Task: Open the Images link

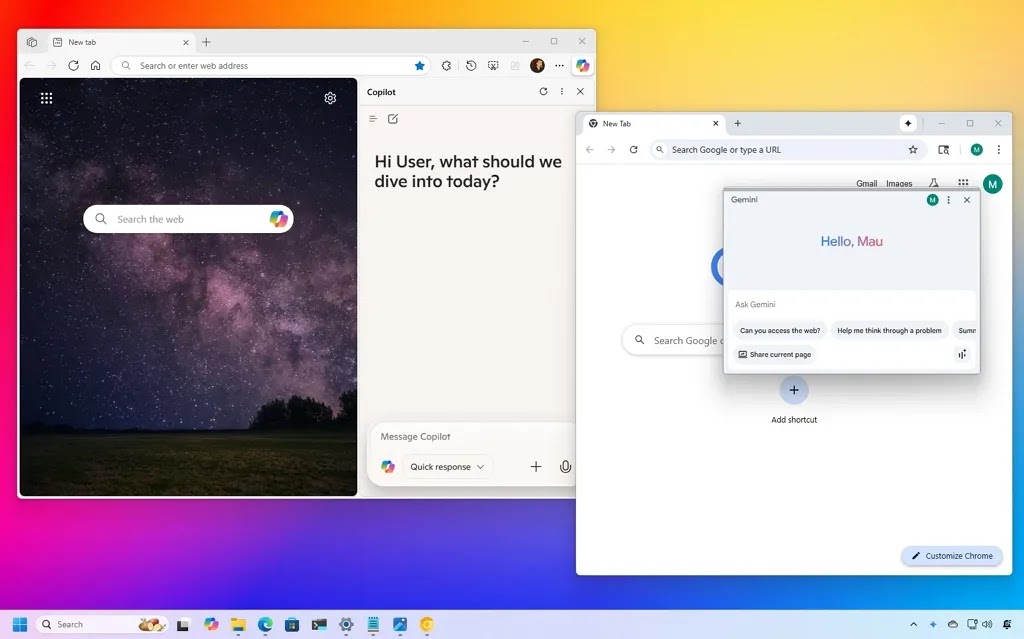Action: 899,184
